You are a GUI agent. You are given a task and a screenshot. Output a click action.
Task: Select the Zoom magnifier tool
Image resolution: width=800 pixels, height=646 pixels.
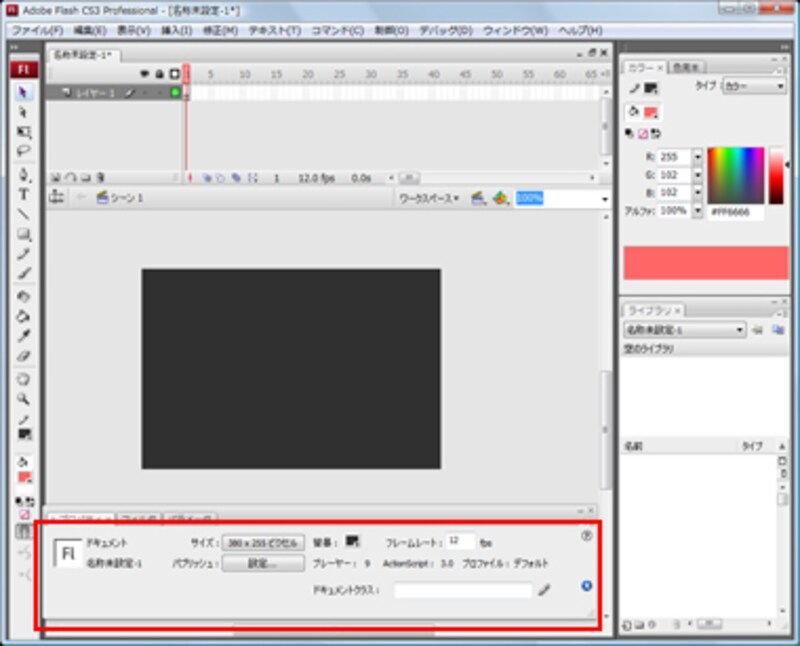23,398
